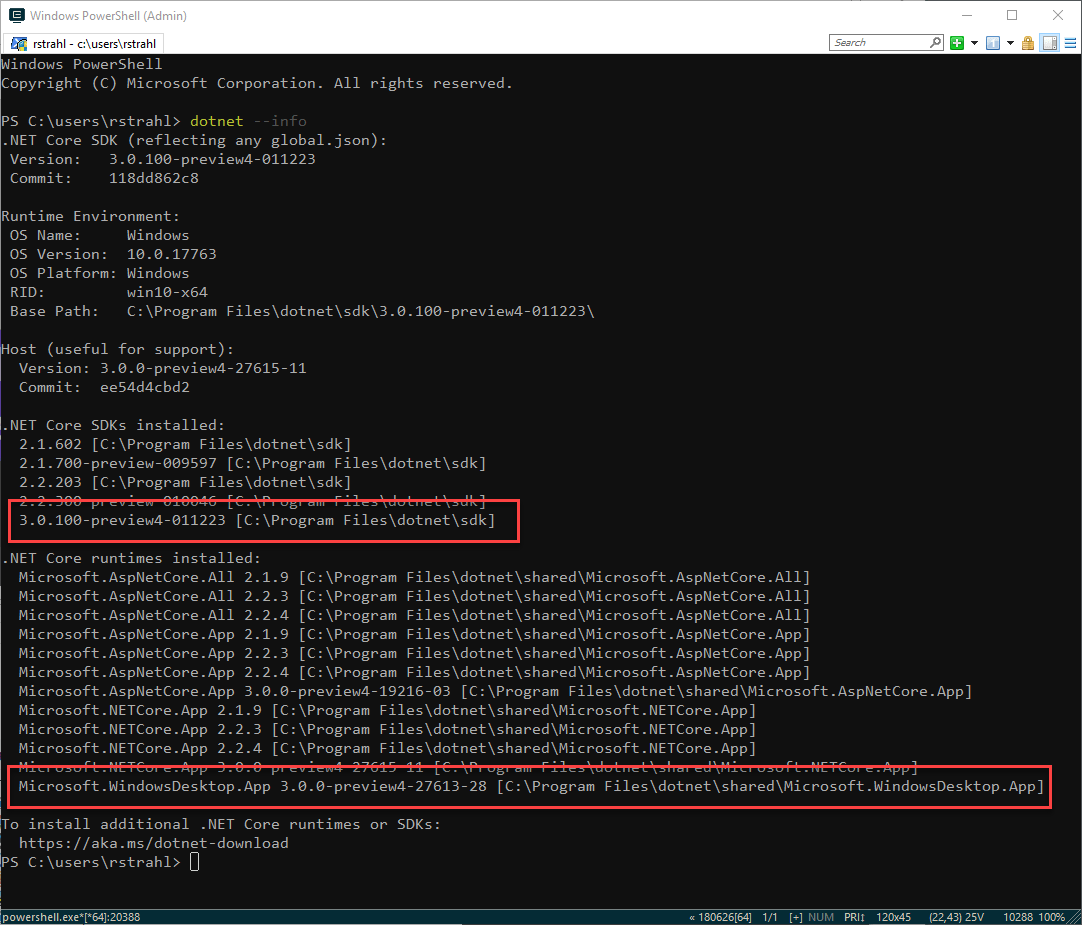Click the 'Runtime Environment:' heading
The width and height of the screenshot is (1082, 930).
click(x=90, y=216)
